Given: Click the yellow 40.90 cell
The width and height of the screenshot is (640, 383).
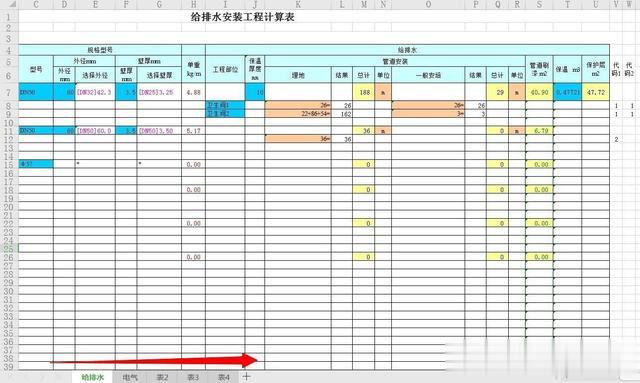Looking at the screenshot, I should coord(539,92).
